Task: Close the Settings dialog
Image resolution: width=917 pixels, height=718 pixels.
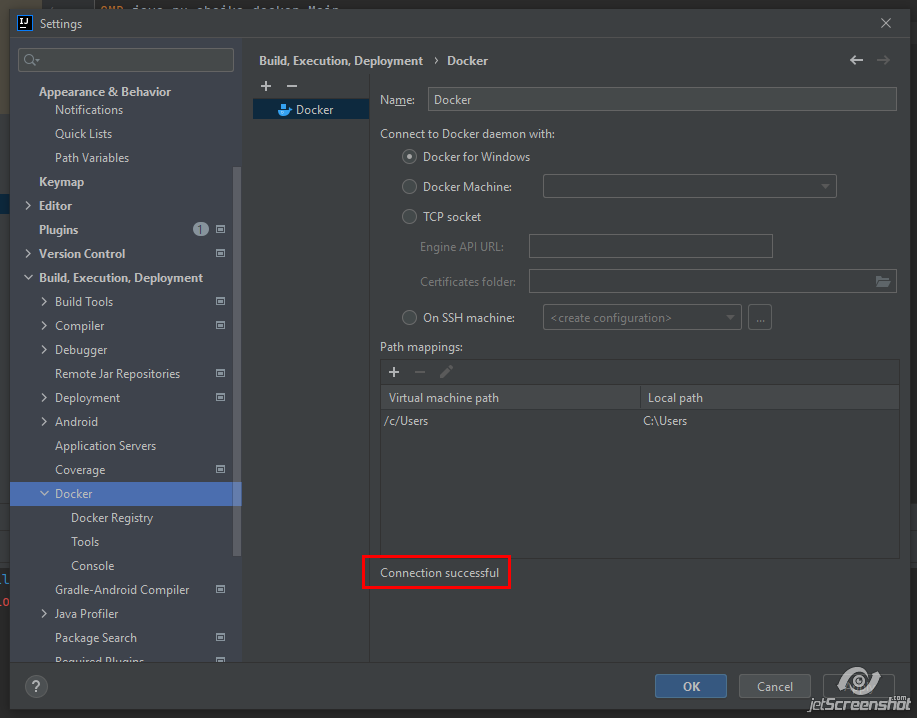Action: (x=885, y=23)
